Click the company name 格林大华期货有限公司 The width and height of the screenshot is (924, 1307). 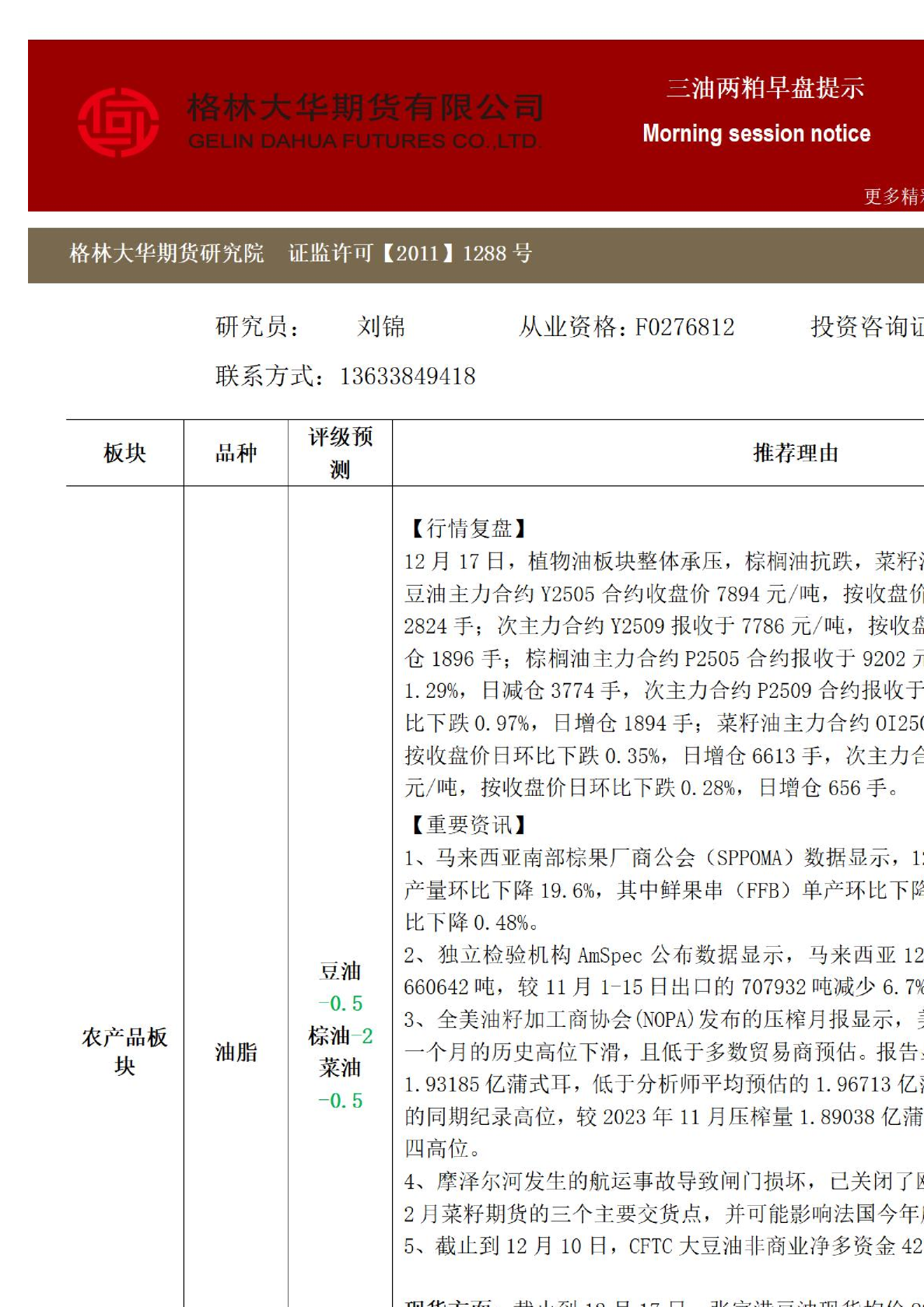click(x=366, y=107)
